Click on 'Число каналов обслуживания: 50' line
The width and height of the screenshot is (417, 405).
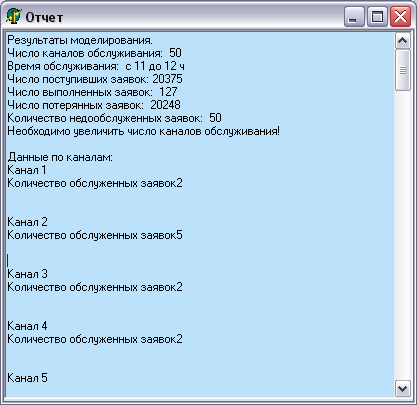point(94,53)
